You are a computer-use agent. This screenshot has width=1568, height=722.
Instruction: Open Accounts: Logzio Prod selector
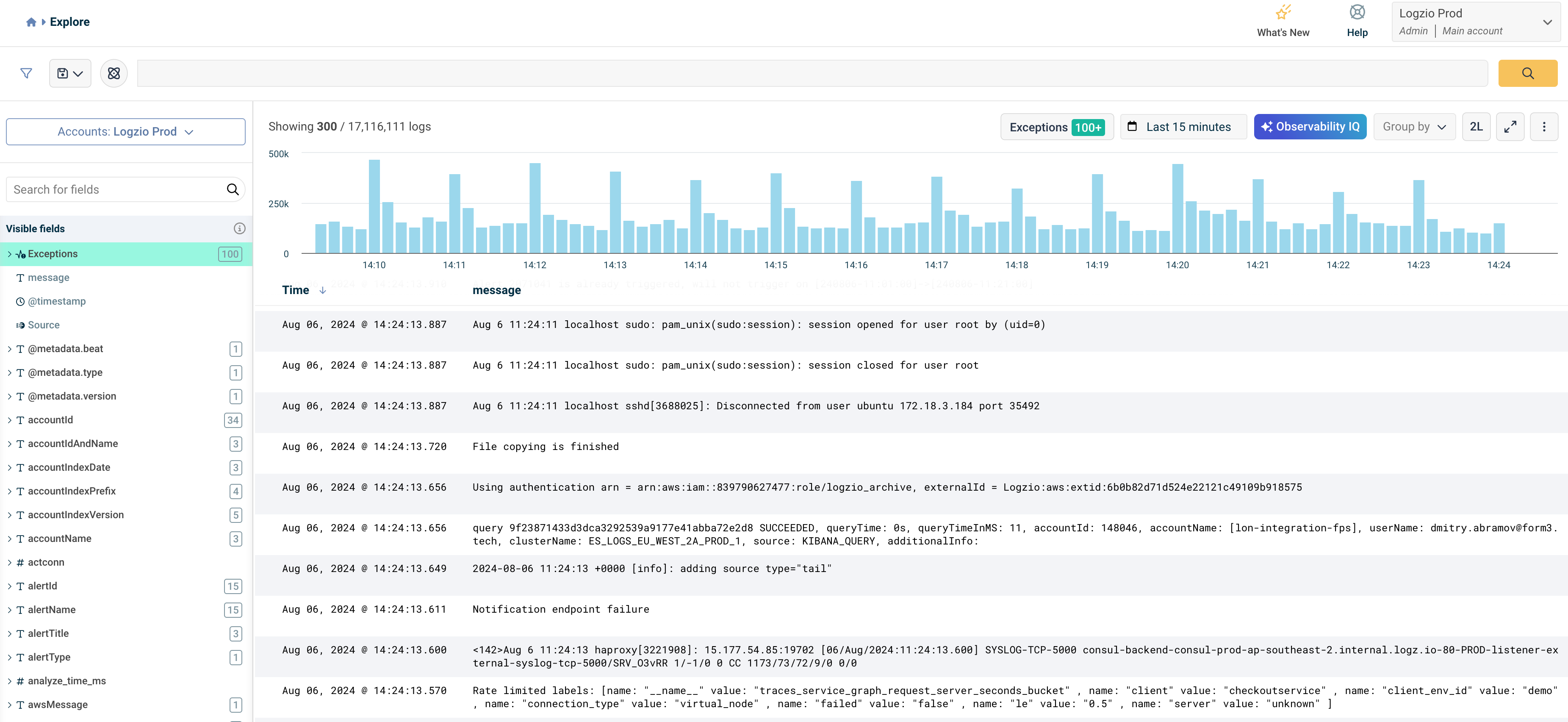click(x=125, y=131)
